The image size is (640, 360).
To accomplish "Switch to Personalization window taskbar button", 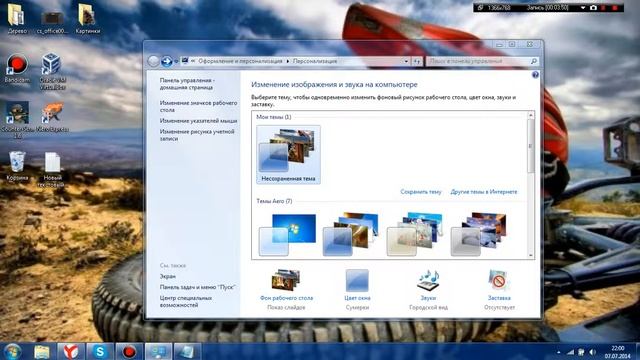I will click(x=158, y=352).
